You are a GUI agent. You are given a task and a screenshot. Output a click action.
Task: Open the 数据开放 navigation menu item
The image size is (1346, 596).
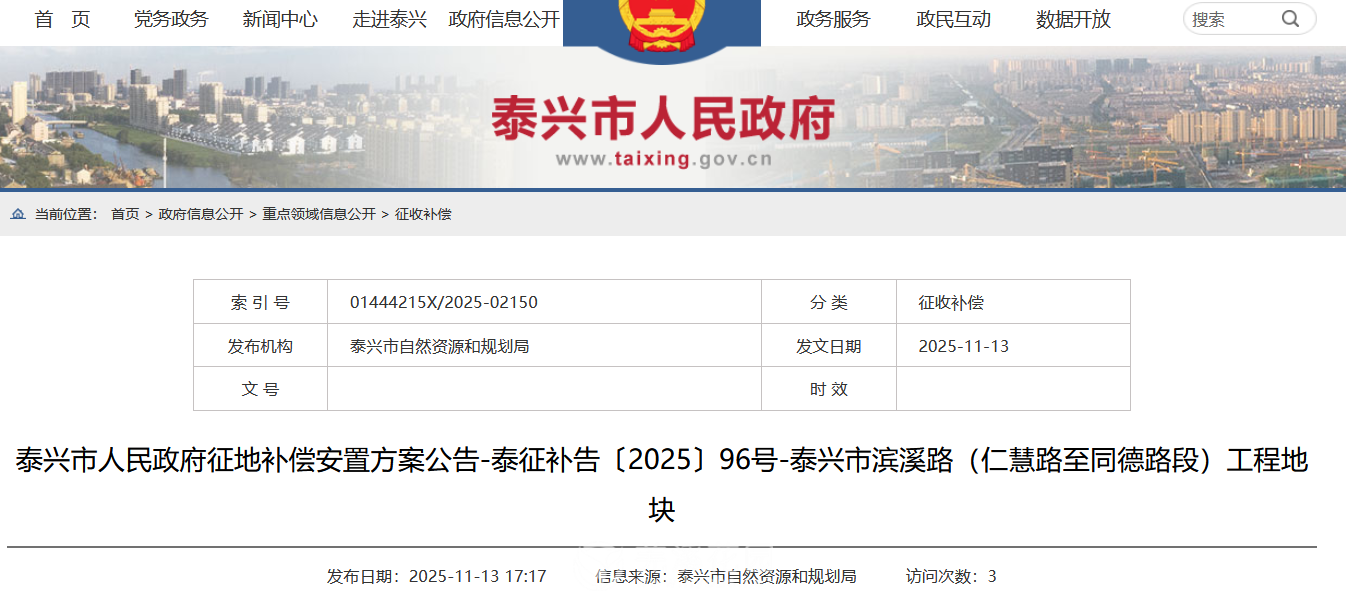click(x=1071, y=19)
